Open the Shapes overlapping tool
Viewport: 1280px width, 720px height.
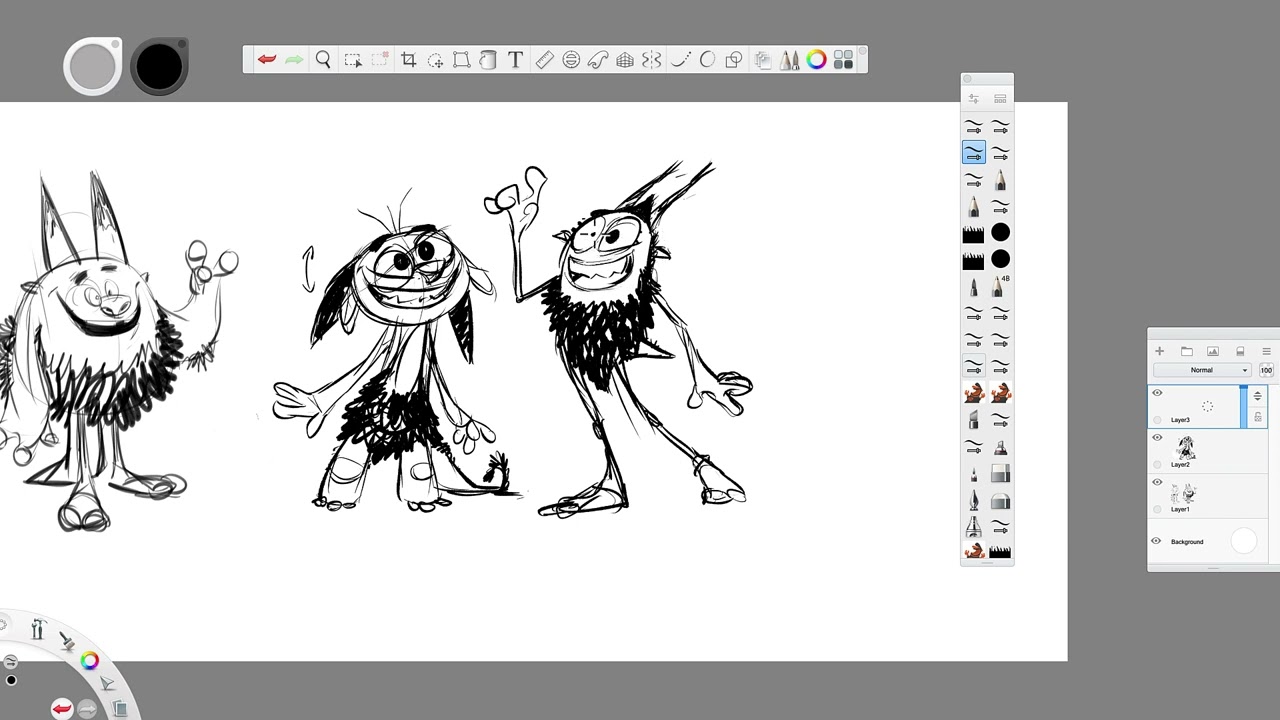coord(734,60)
